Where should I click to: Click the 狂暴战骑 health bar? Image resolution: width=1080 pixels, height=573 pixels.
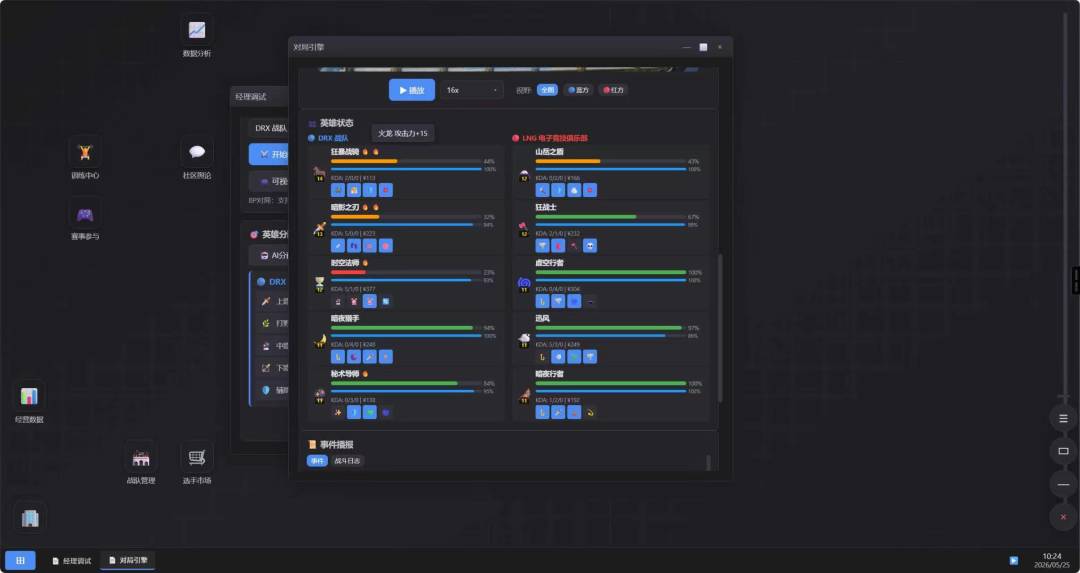(406, 161)
